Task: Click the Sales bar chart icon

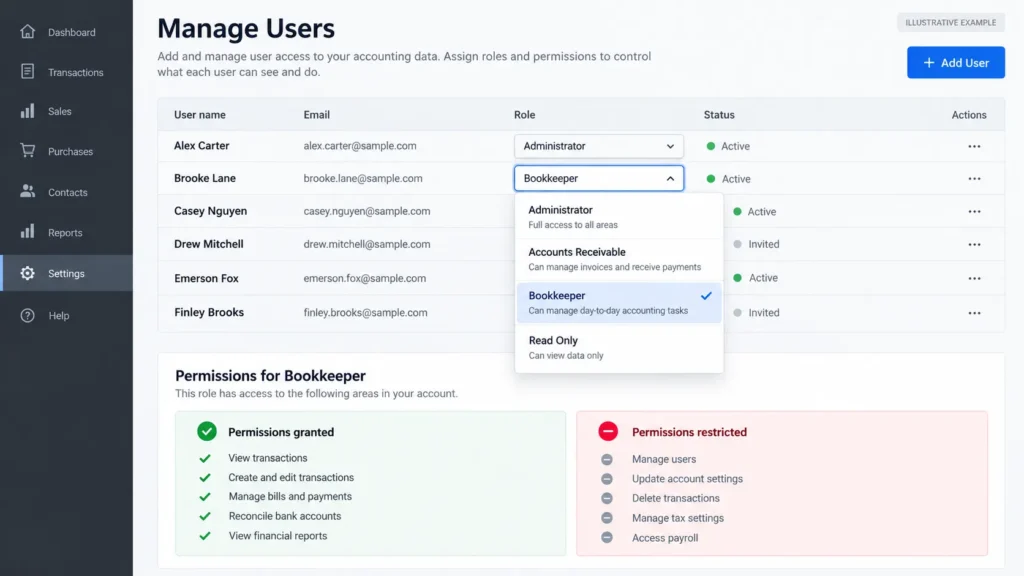Action: (27, 111)
